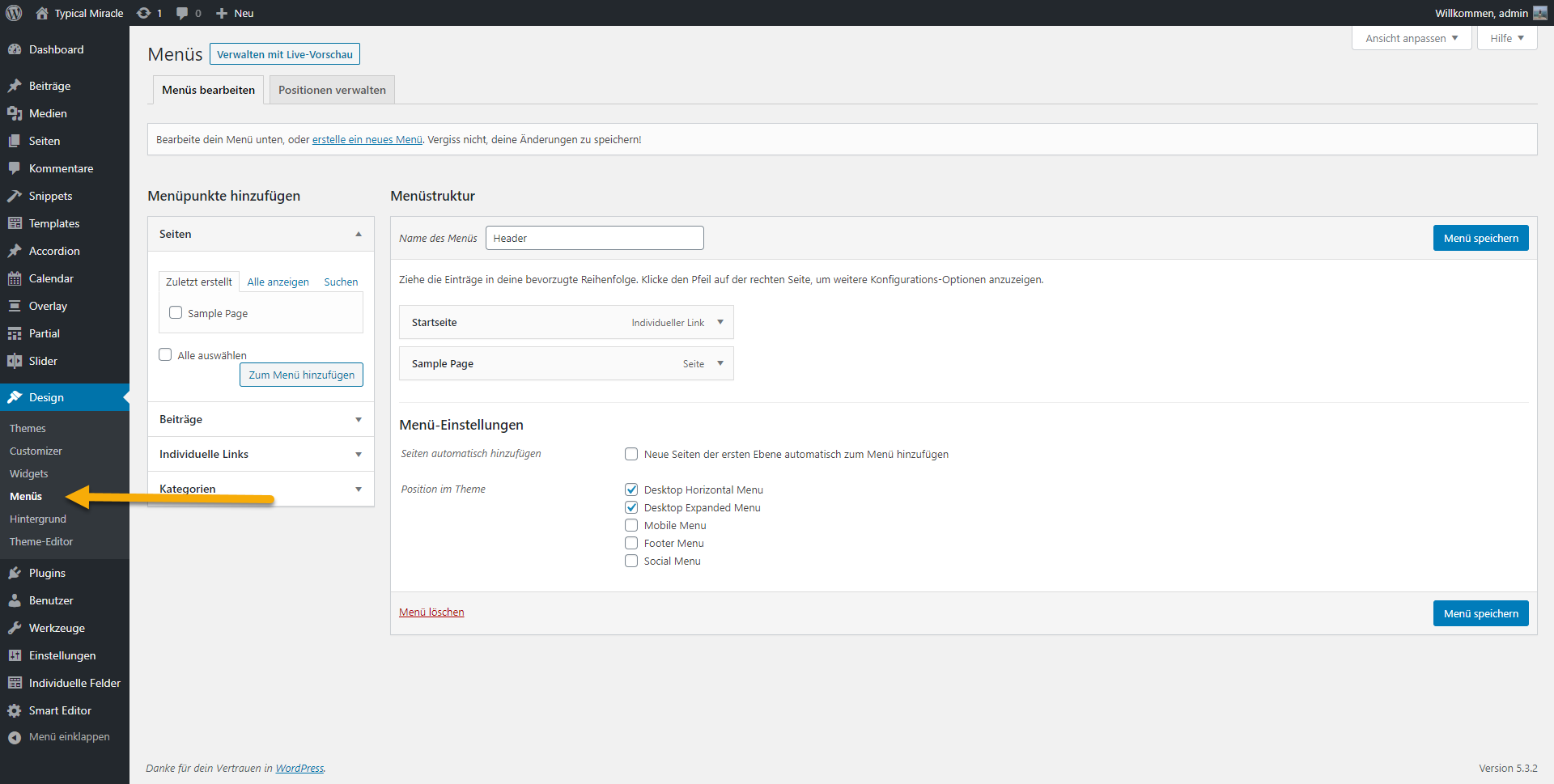Click Verwalten mit Live-Vorschau button

click(285, 54)
